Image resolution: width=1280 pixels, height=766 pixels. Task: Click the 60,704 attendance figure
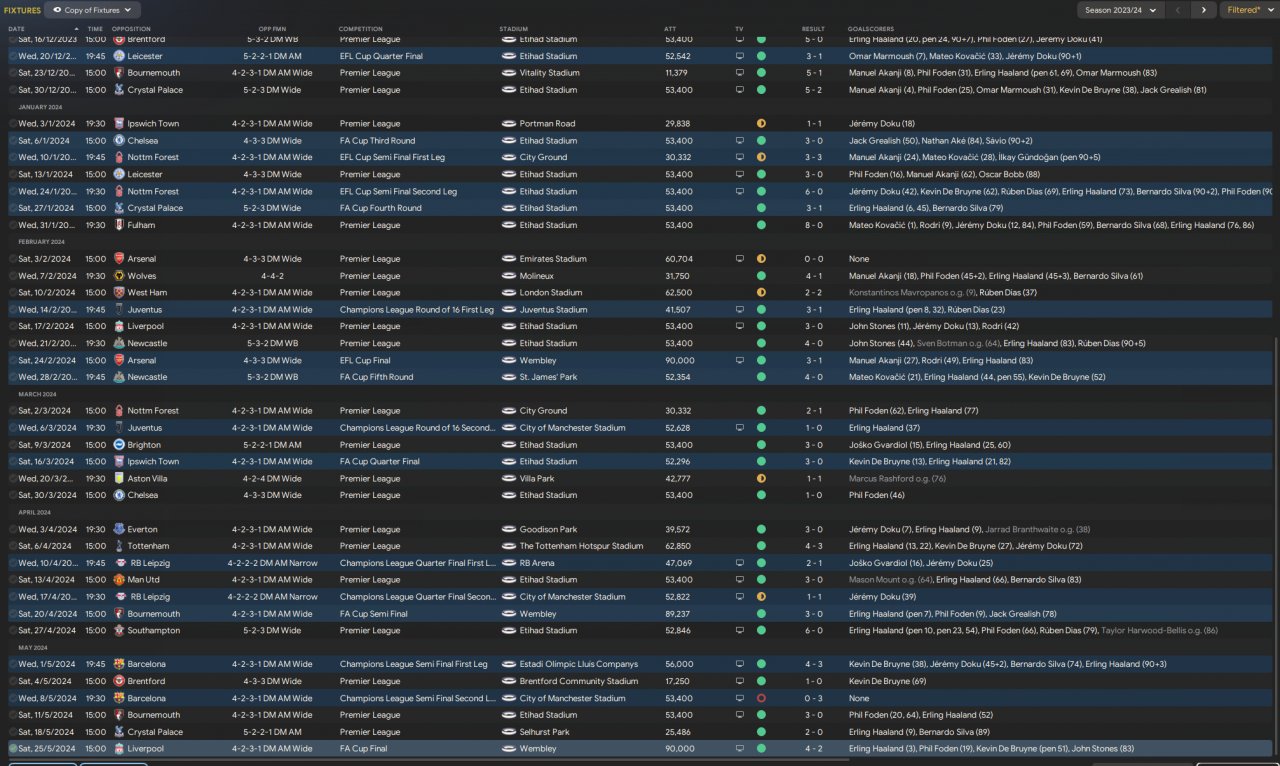point(677,259)
